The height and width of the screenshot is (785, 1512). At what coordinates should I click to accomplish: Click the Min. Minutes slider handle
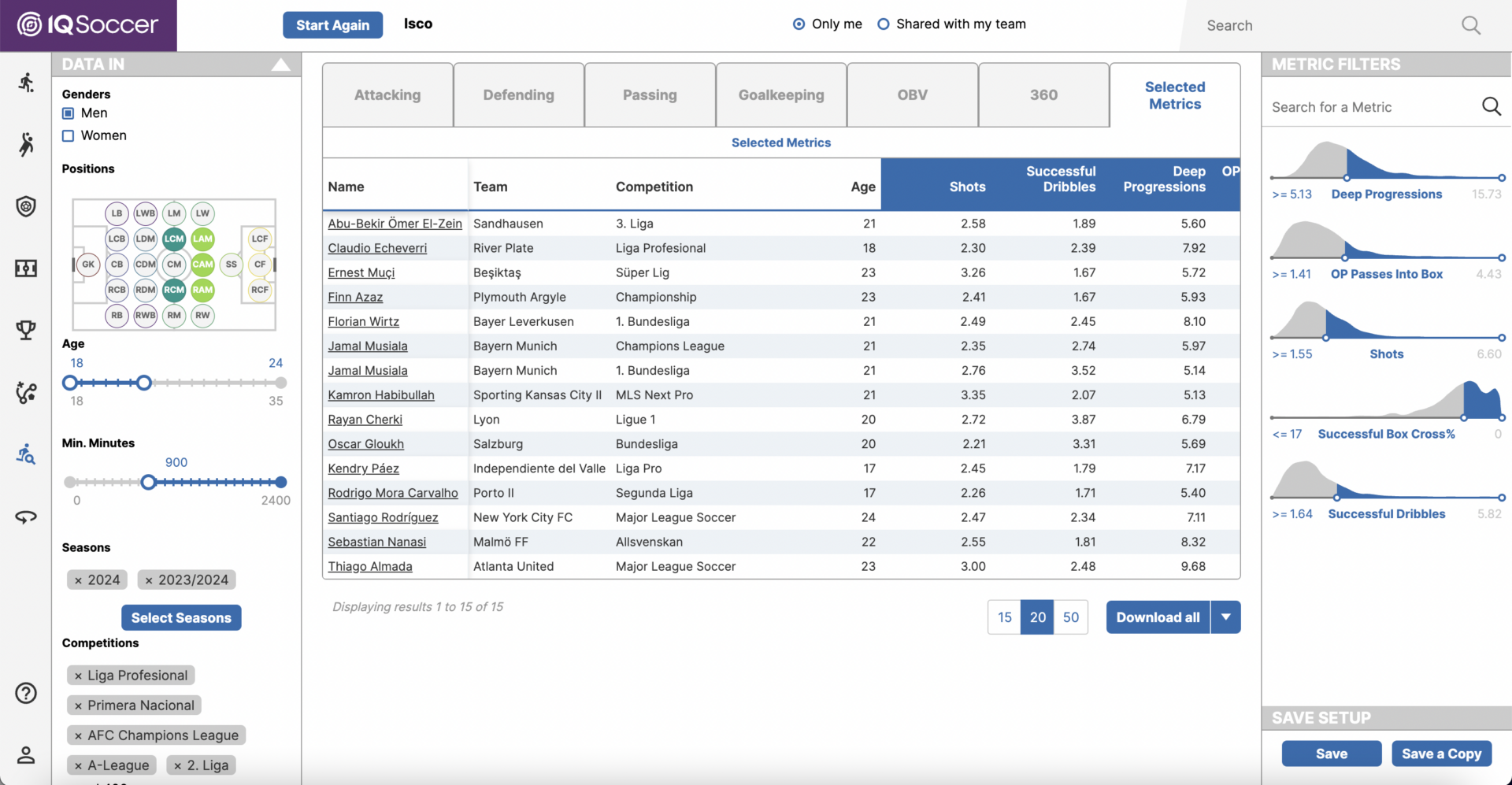coord(148,482)
